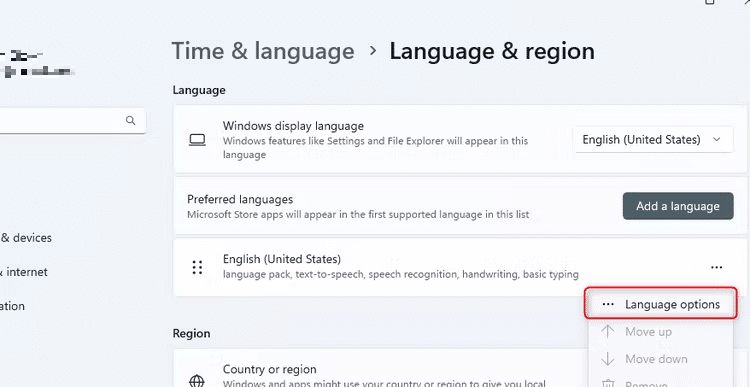Click the breadcrumb chevron after Time & language
This screenshot has height=387, width=750.
point(374,51)
